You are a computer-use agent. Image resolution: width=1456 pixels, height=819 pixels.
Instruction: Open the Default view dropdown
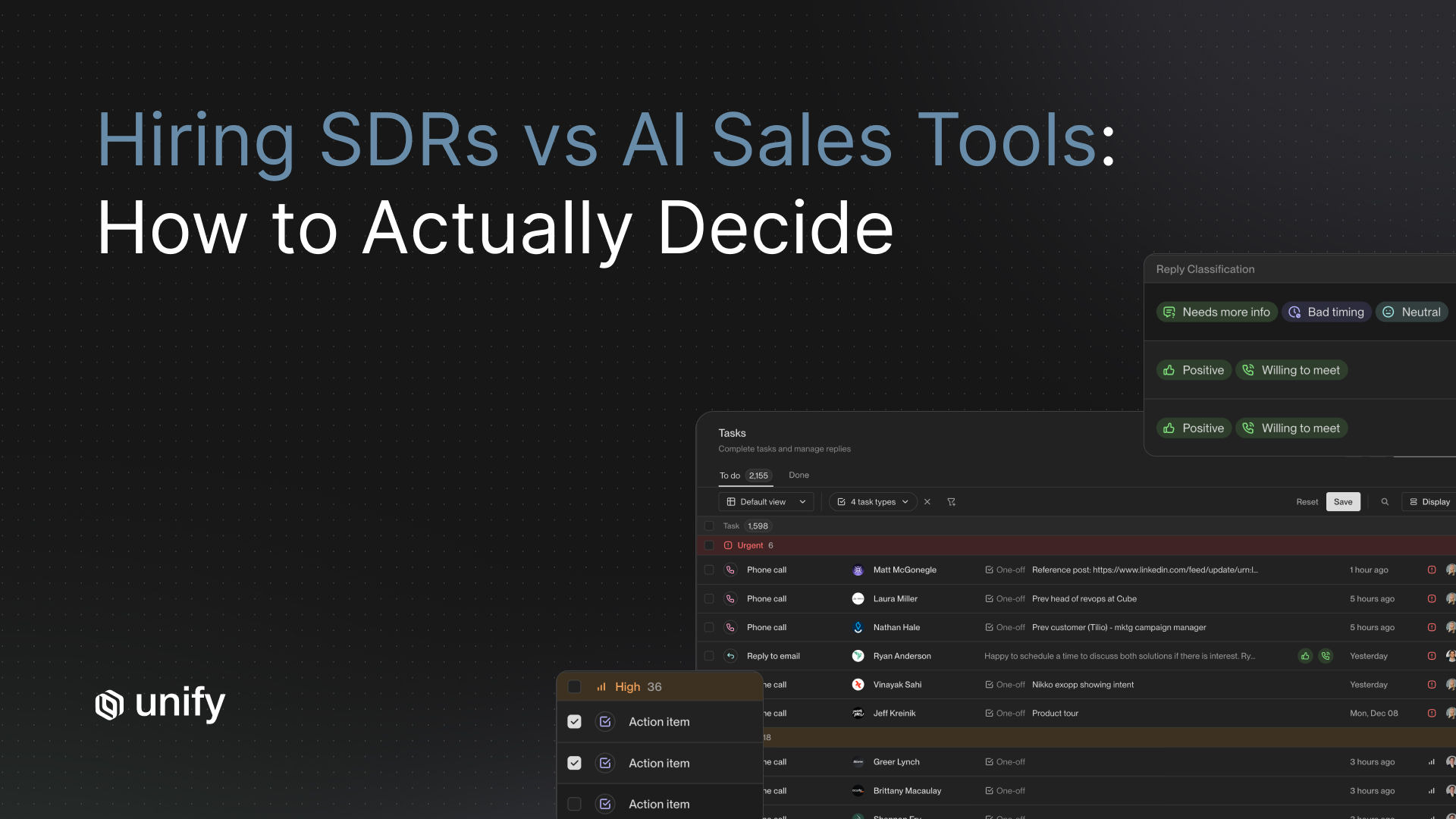[766, 502]
